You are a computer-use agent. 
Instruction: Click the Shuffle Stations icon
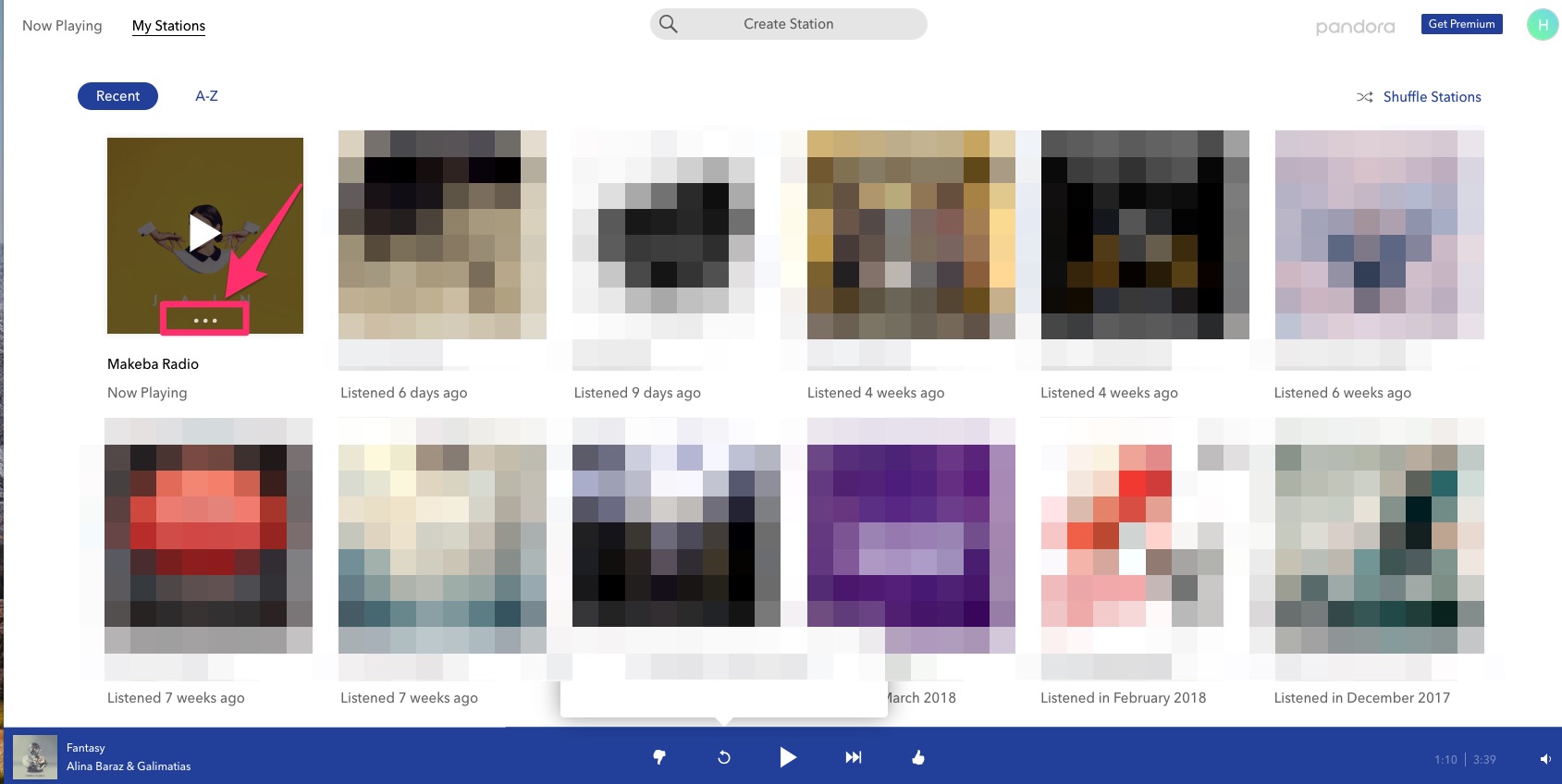(x=1364, y=97)
